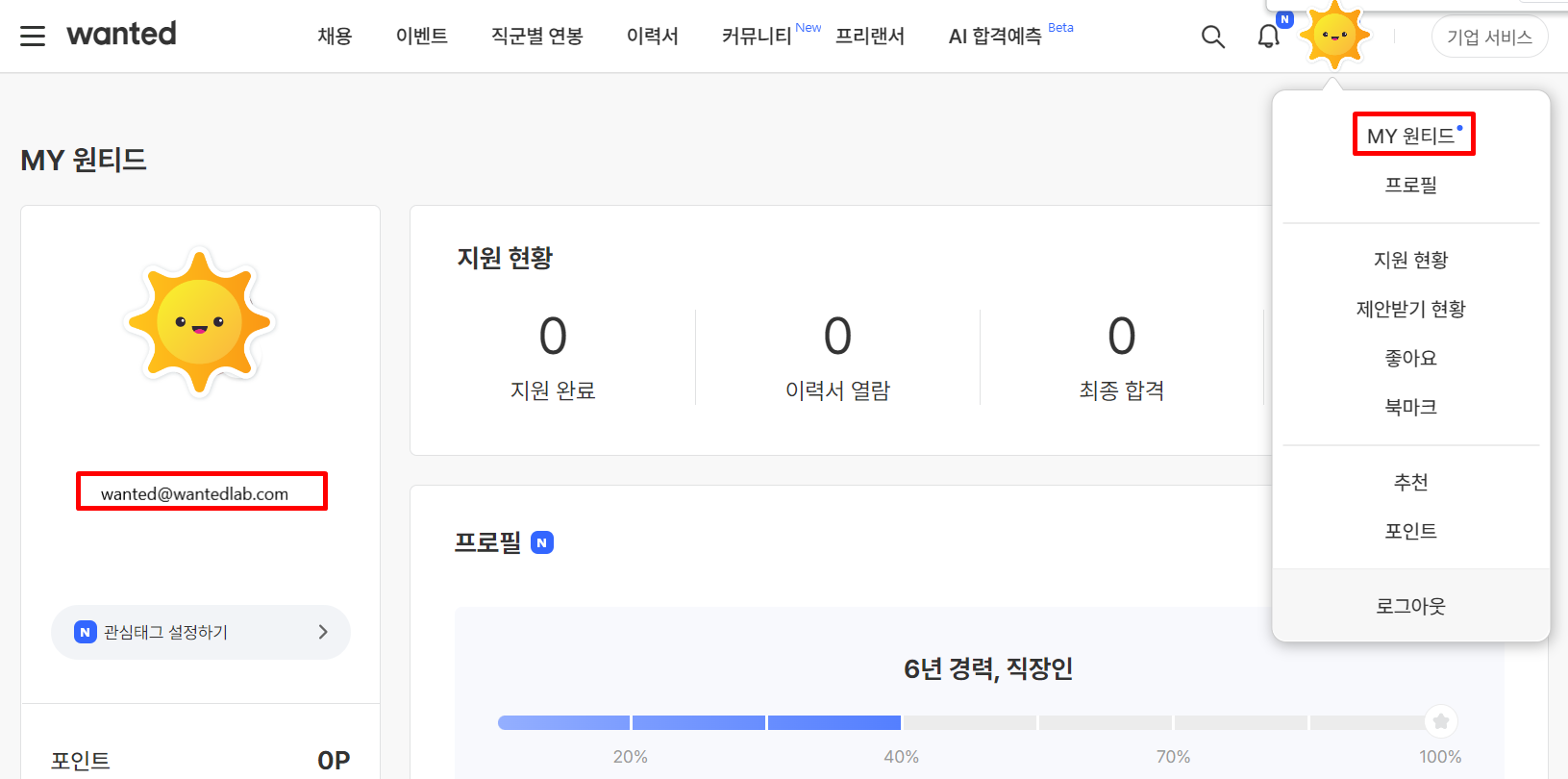
Task: Select 지원 현황 in dropdown menu
Action: pyautogui.click(x=1411, y=260)
